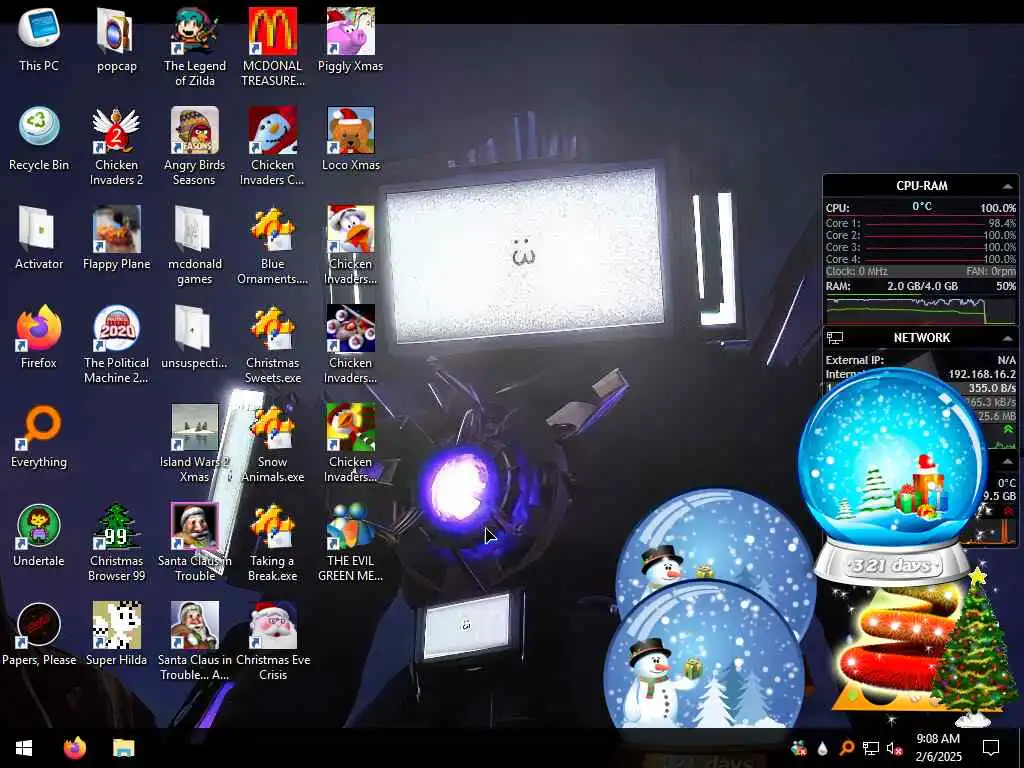This screenshot has width=1024, height=768.
Task: Select the Loco Xmas shortcut
Action: [351, 139]
